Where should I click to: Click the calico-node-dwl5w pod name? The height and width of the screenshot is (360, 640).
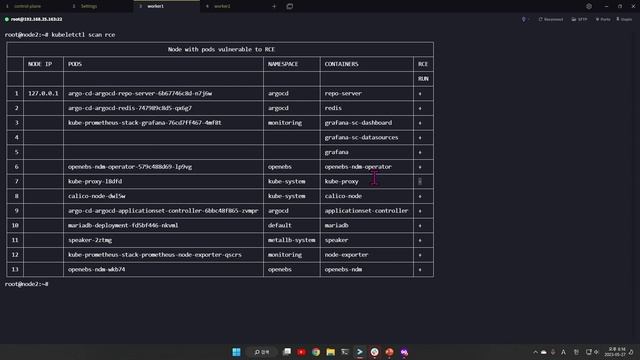point(97,196)
